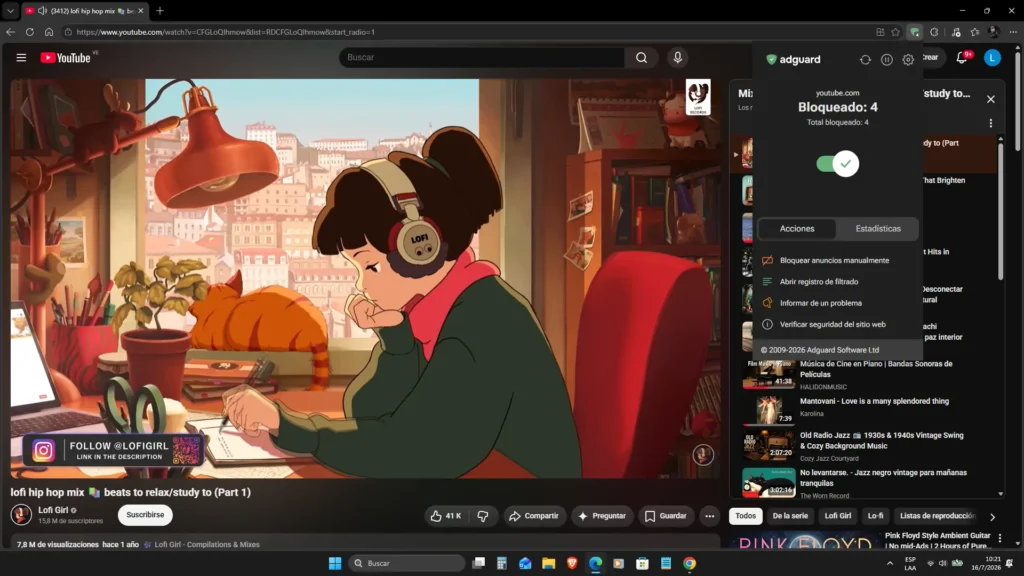Image resolution: width=1024 pixels, height=576 pixels.
Task: Switch to the Estadísticas tab
Action: coord(878,229)
